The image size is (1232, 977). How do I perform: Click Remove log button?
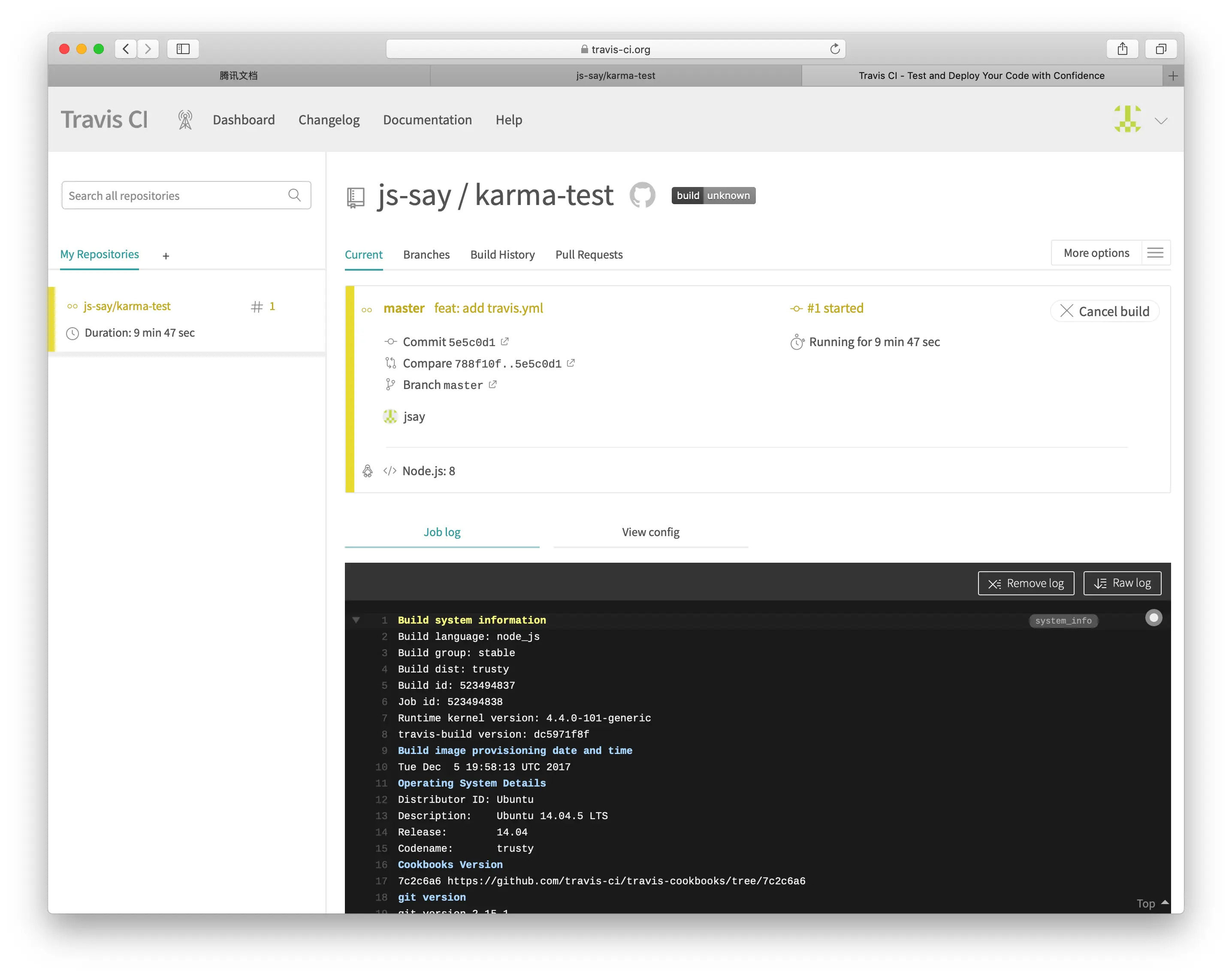point(1026,583)
